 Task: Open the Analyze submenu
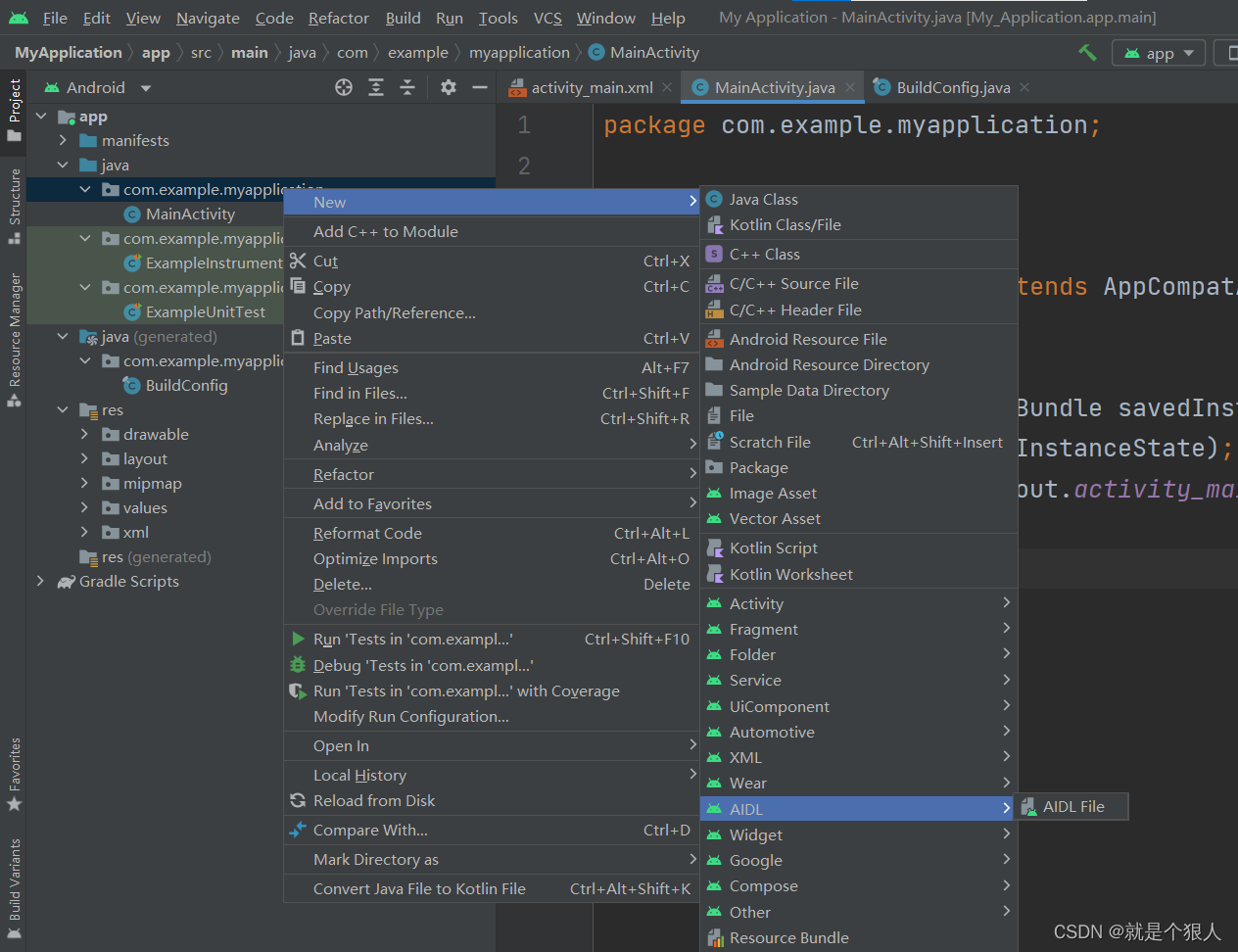[492, 445]
